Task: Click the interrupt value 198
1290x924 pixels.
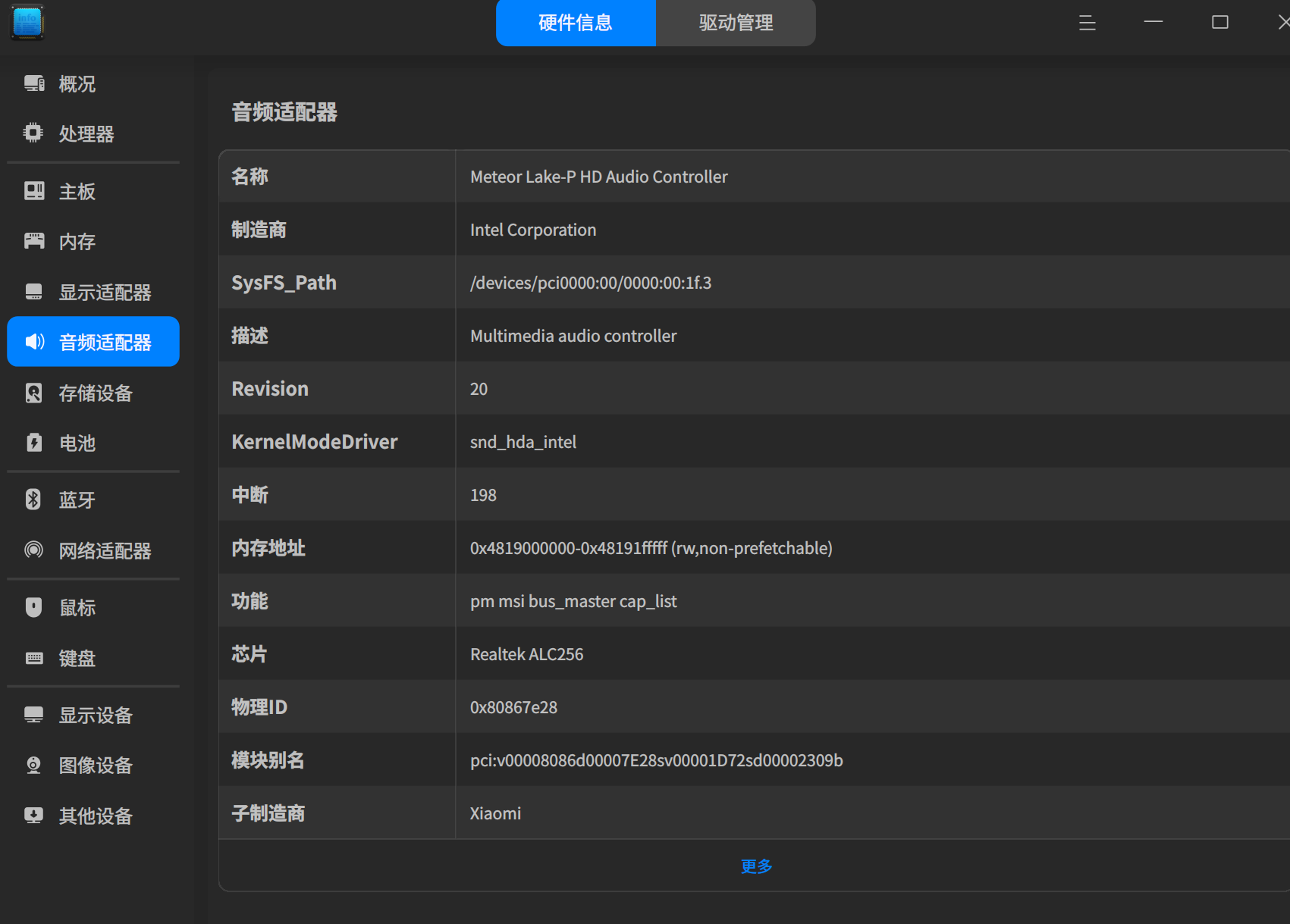Action: coord(483,495)
